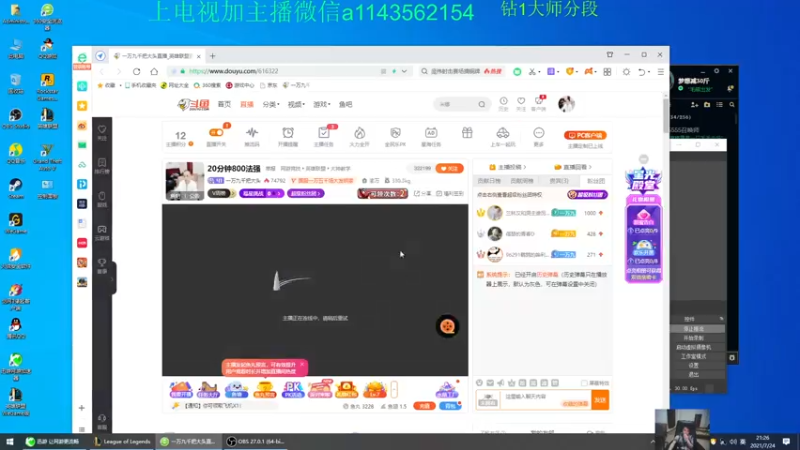Click 开始录制 in OBS controls

tap(693, 338)
